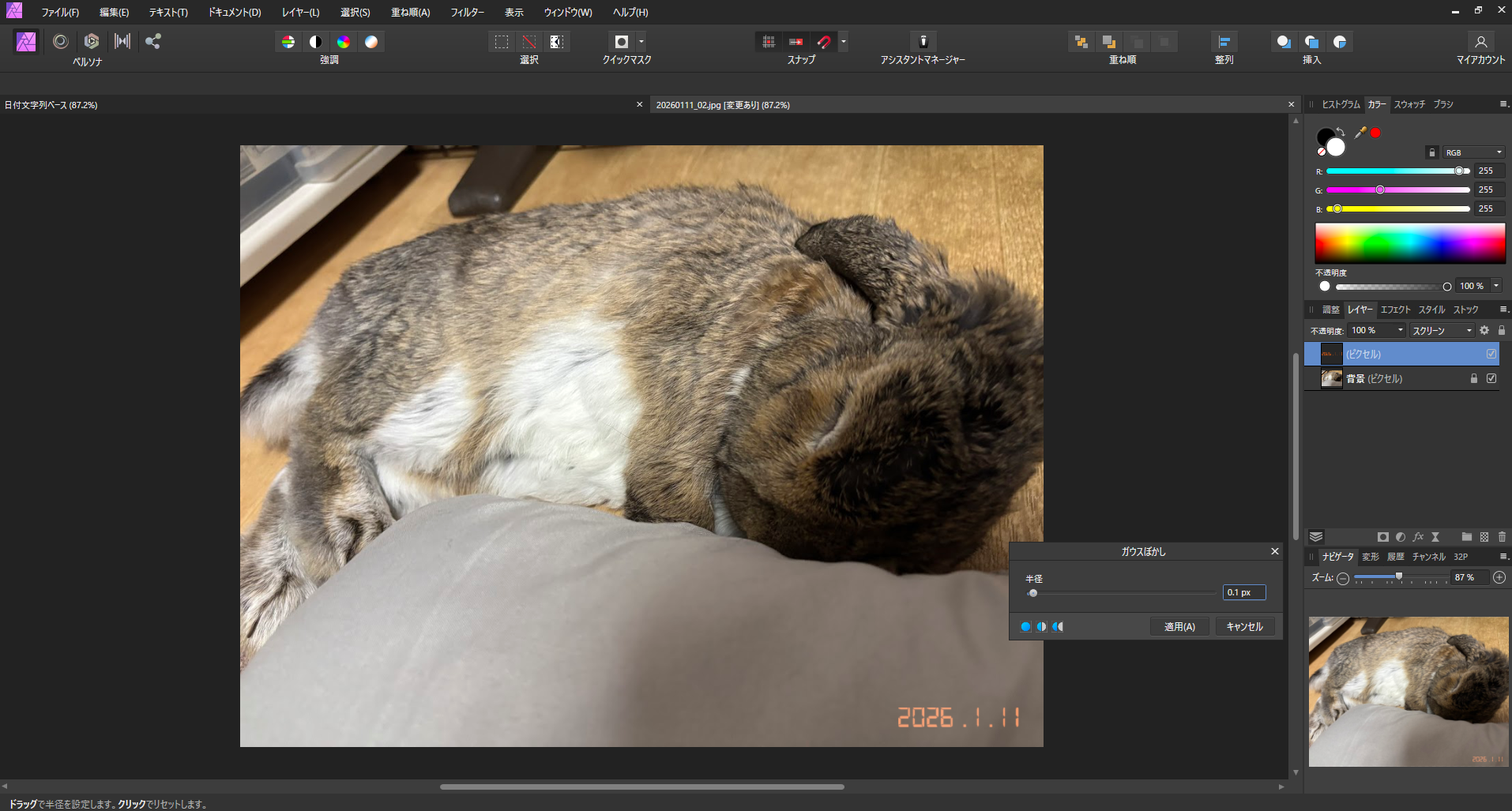Open the フィルター menu
Viewport: 1512px width, 811px height.
(x=467, y=12)
